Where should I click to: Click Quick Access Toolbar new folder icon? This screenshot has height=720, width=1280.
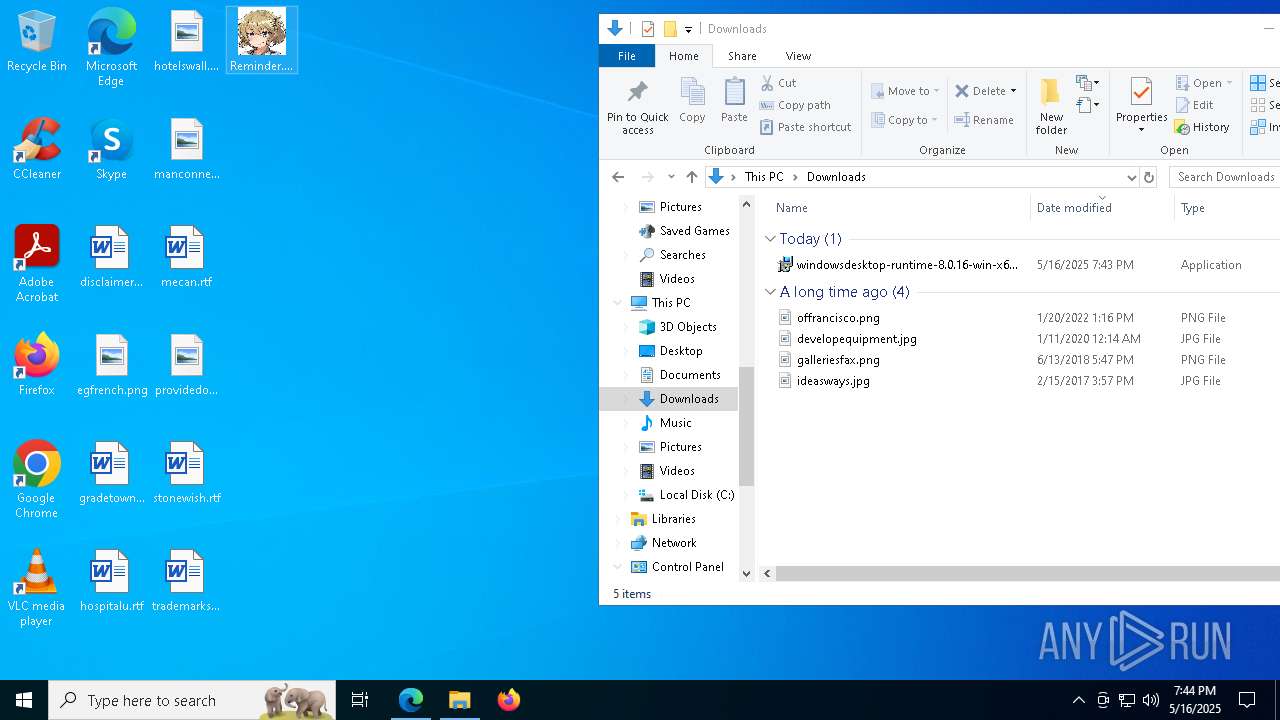tap(670, 29)
